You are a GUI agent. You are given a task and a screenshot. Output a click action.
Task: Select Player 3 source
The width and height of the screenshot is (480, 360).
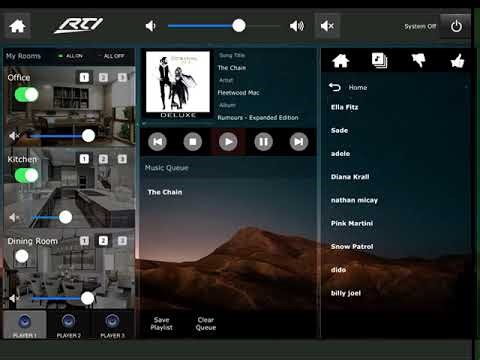(113, 325)
